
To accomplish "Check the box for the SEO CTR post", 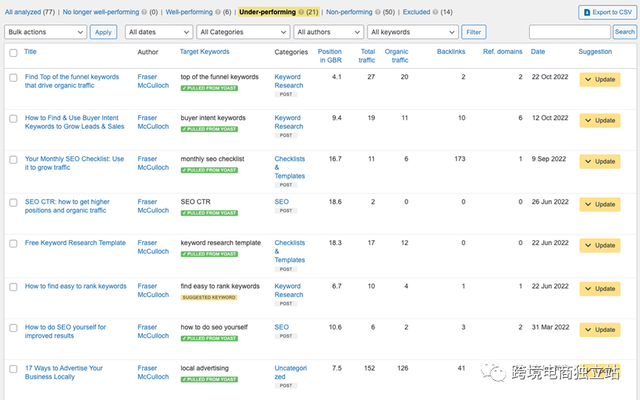I will coord(13,203).
